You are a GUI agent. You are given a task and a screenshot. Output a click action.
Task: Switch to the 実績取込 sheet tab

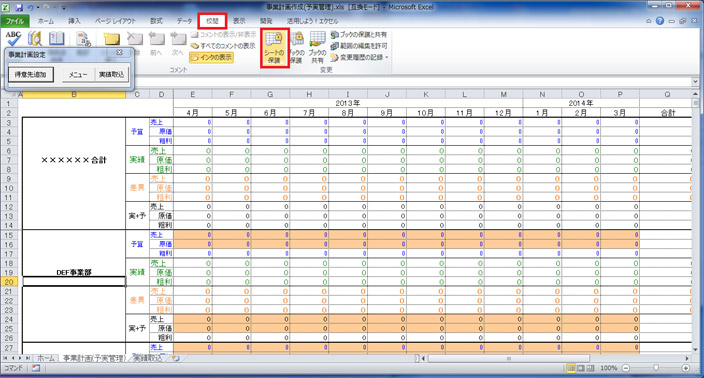[x=148, y=358]
